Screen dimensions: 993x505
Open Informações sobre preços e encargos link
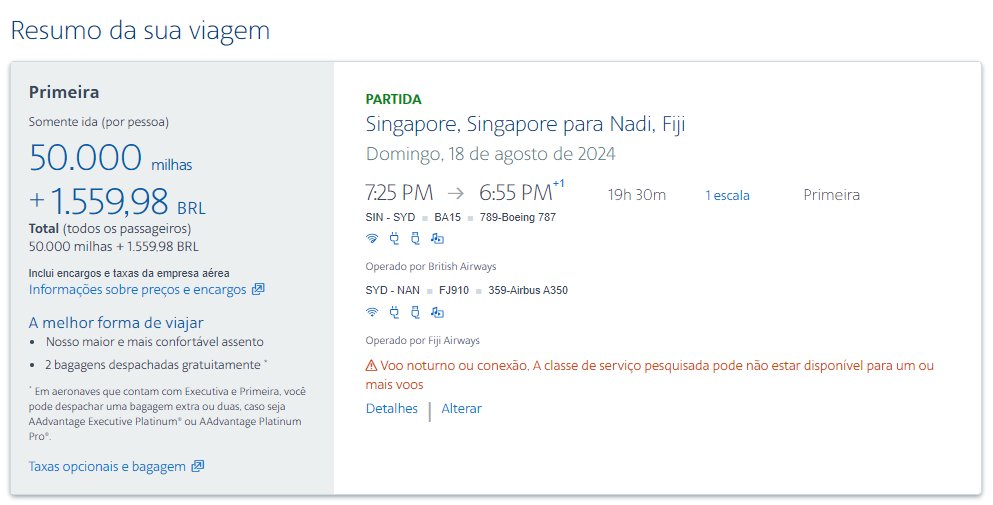(137, 290)
